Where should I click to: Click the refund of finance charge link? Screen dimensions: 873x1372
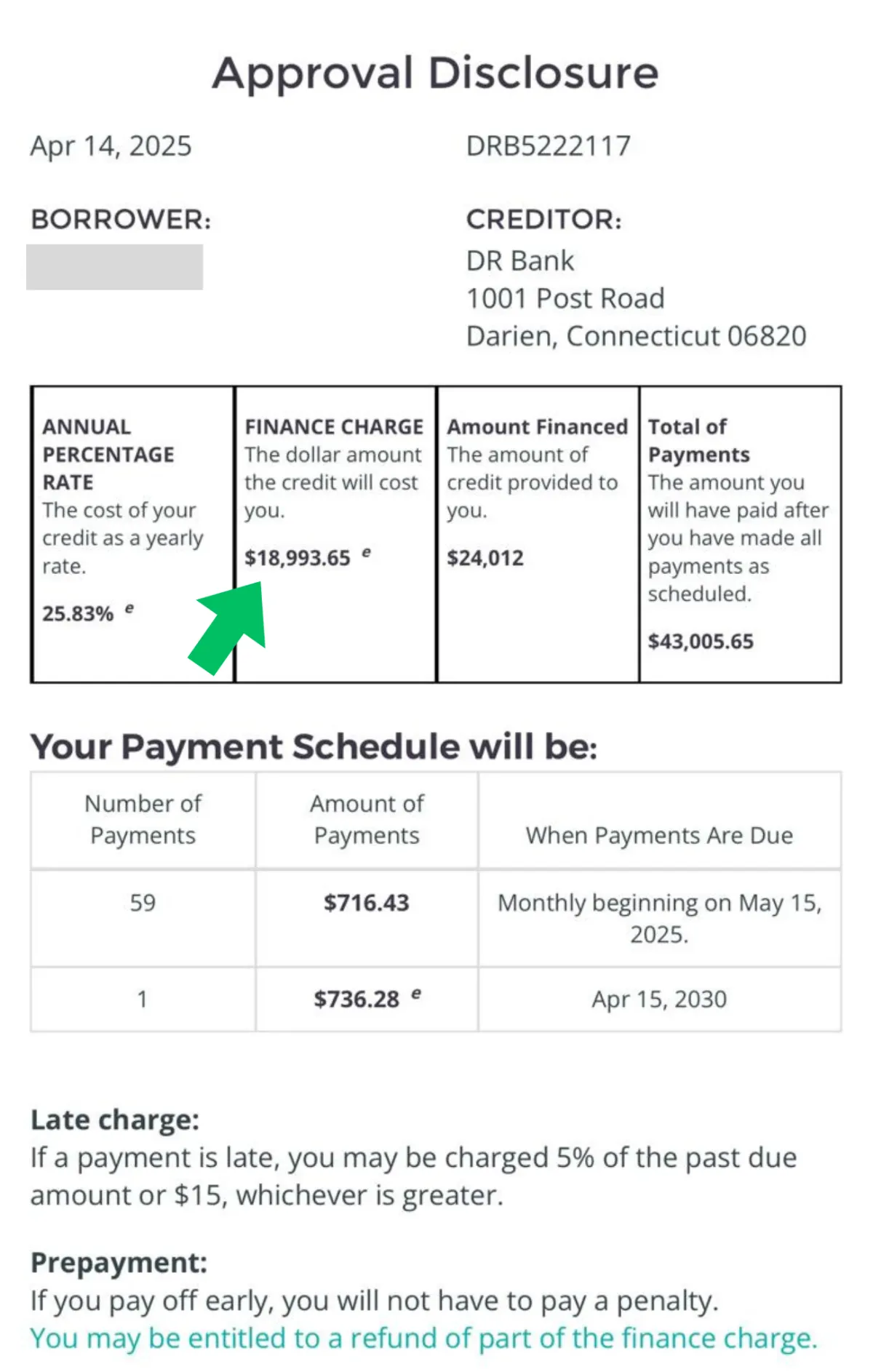point(424,1338)
